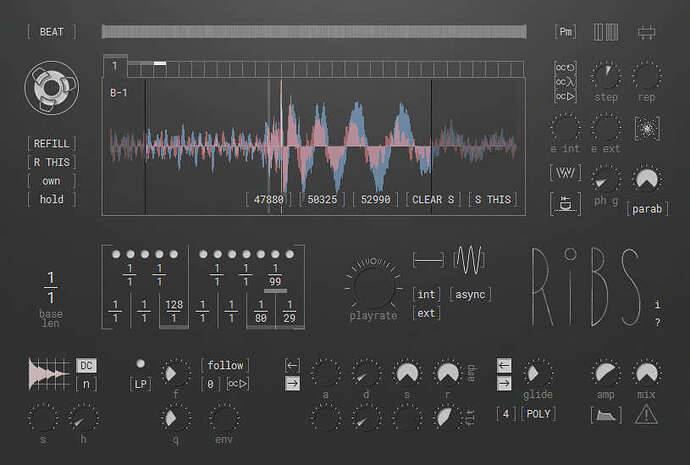Open the 'parab' window shape dropdown
The image size is (690, 465).
[x=647, y=209]
